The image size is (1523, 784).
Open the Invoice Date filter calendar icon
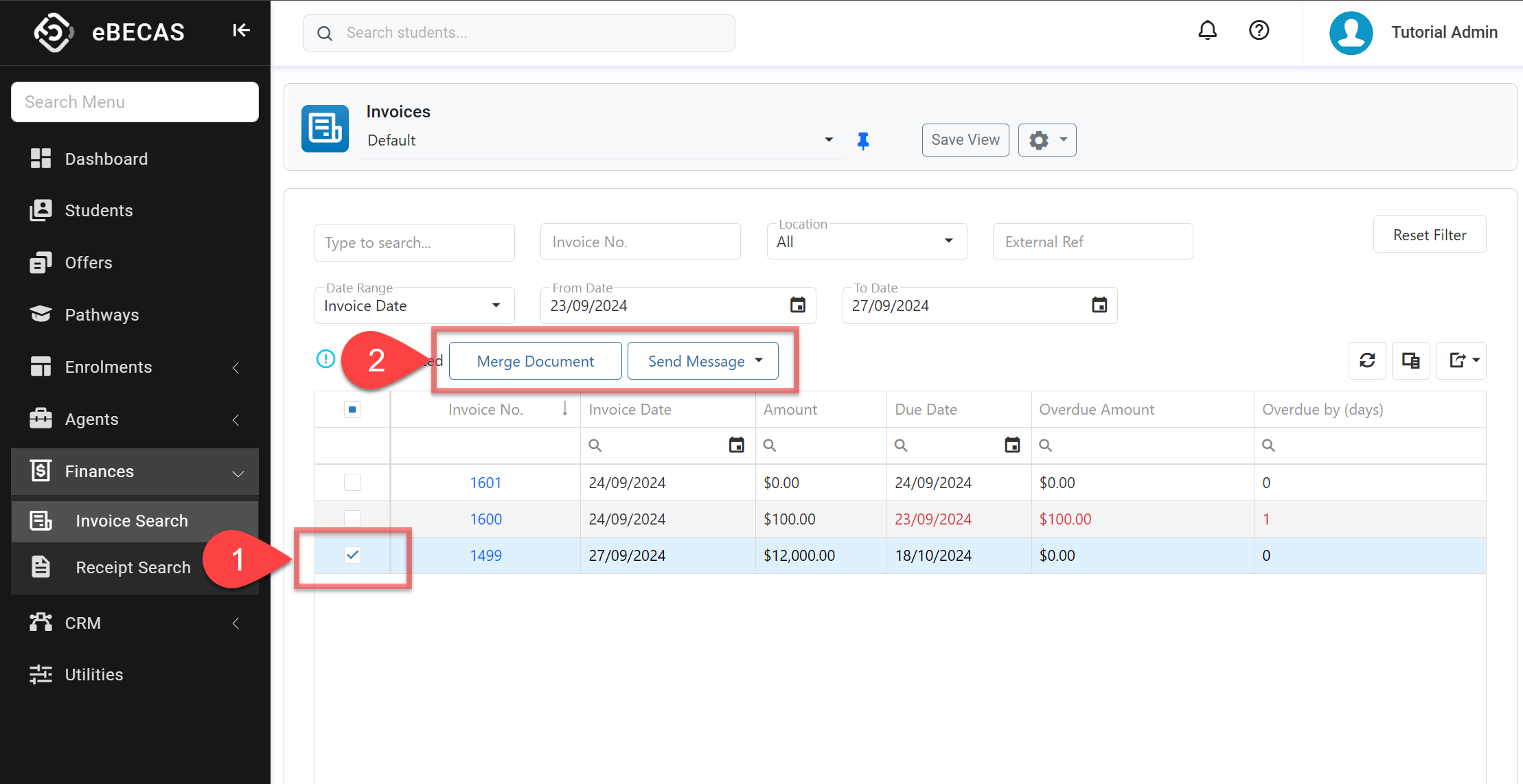coord(736,446)
